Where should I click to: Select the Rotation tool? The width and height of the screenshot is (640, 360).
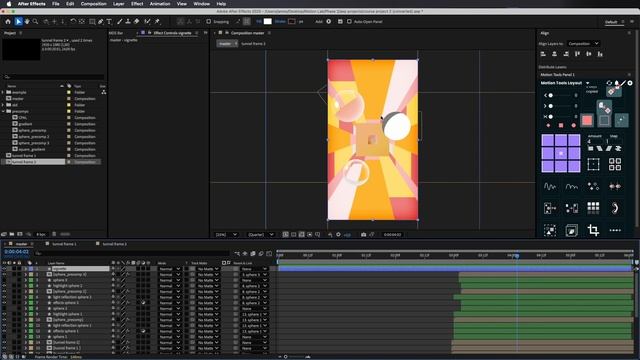point(73,22)
